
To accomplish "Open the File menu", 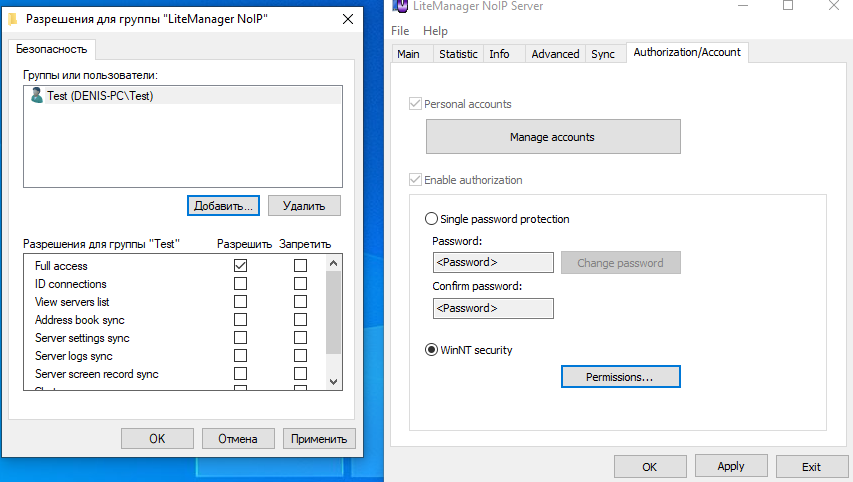I will [400, 31].
